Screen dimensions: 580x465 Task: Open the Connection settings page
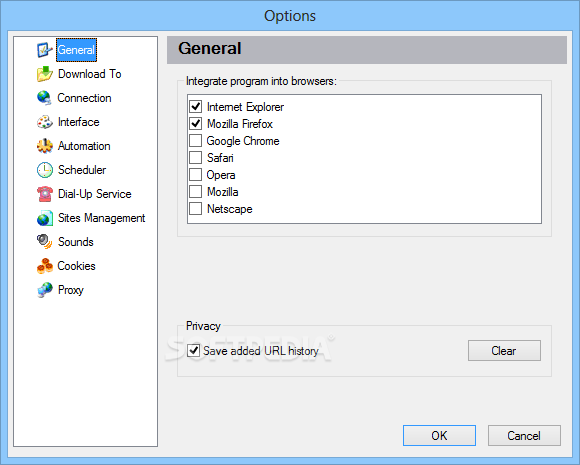[x=84, y=98]
